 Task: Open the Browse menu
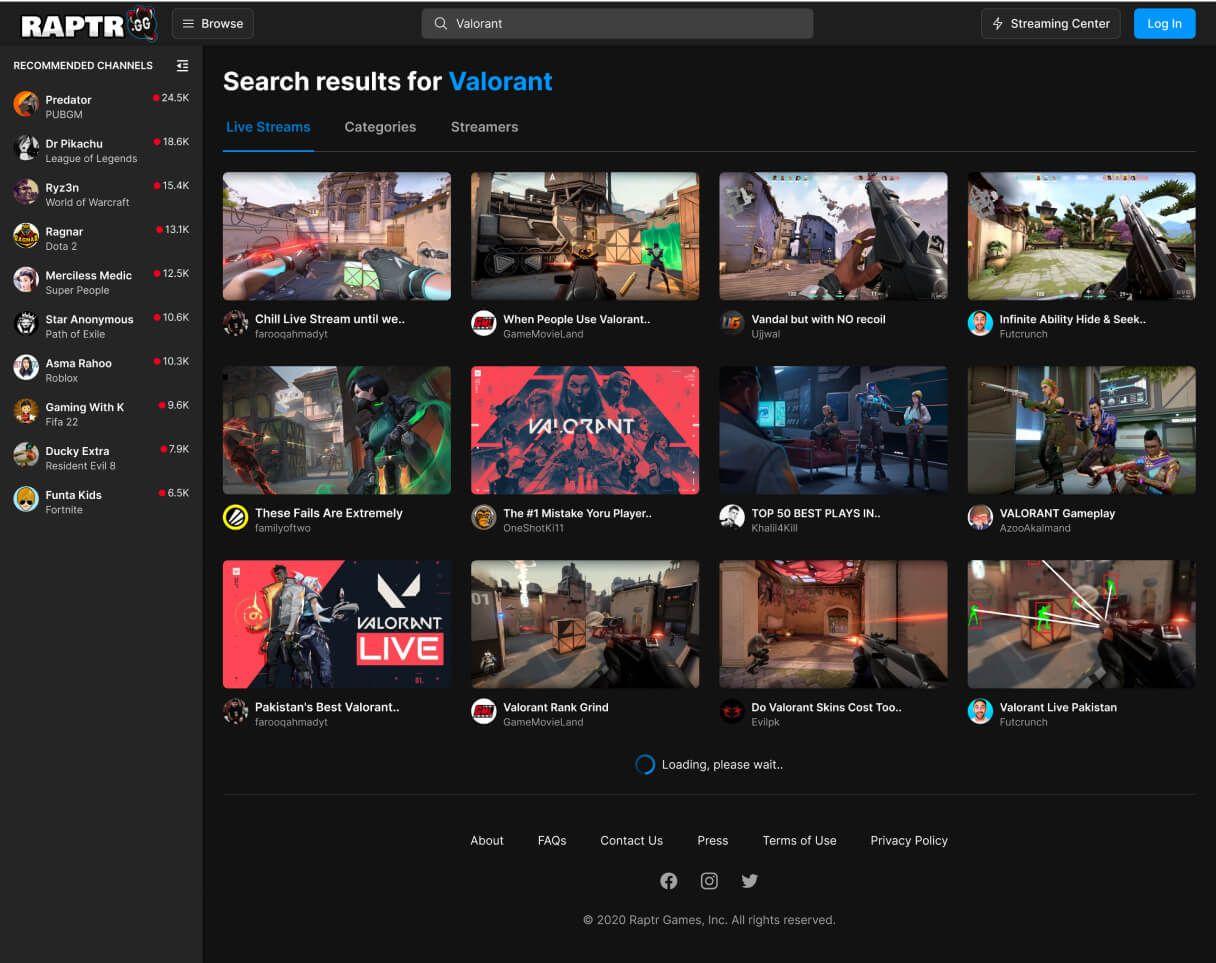click(x=213, y=24)
